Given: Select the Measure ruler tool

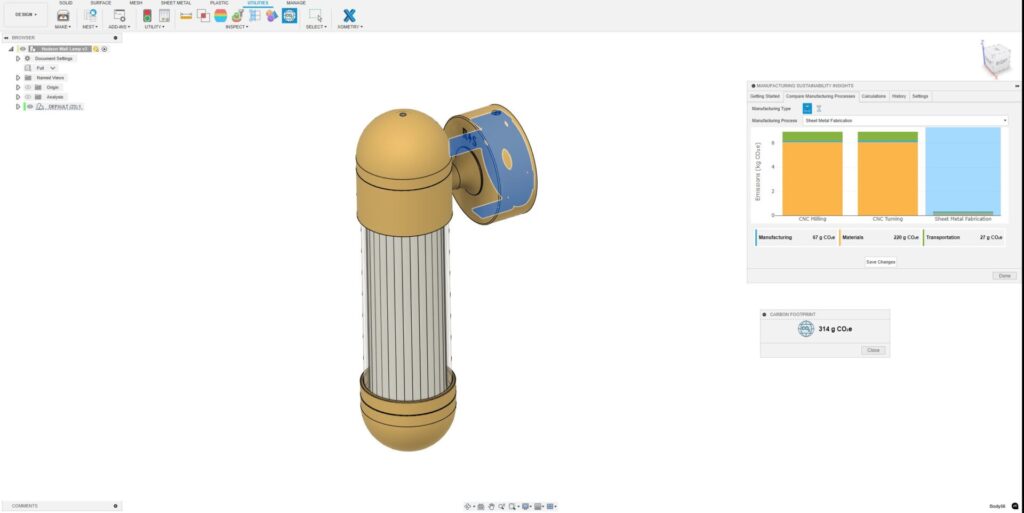Looking at the screenshot, I should (x=186, y=16).
